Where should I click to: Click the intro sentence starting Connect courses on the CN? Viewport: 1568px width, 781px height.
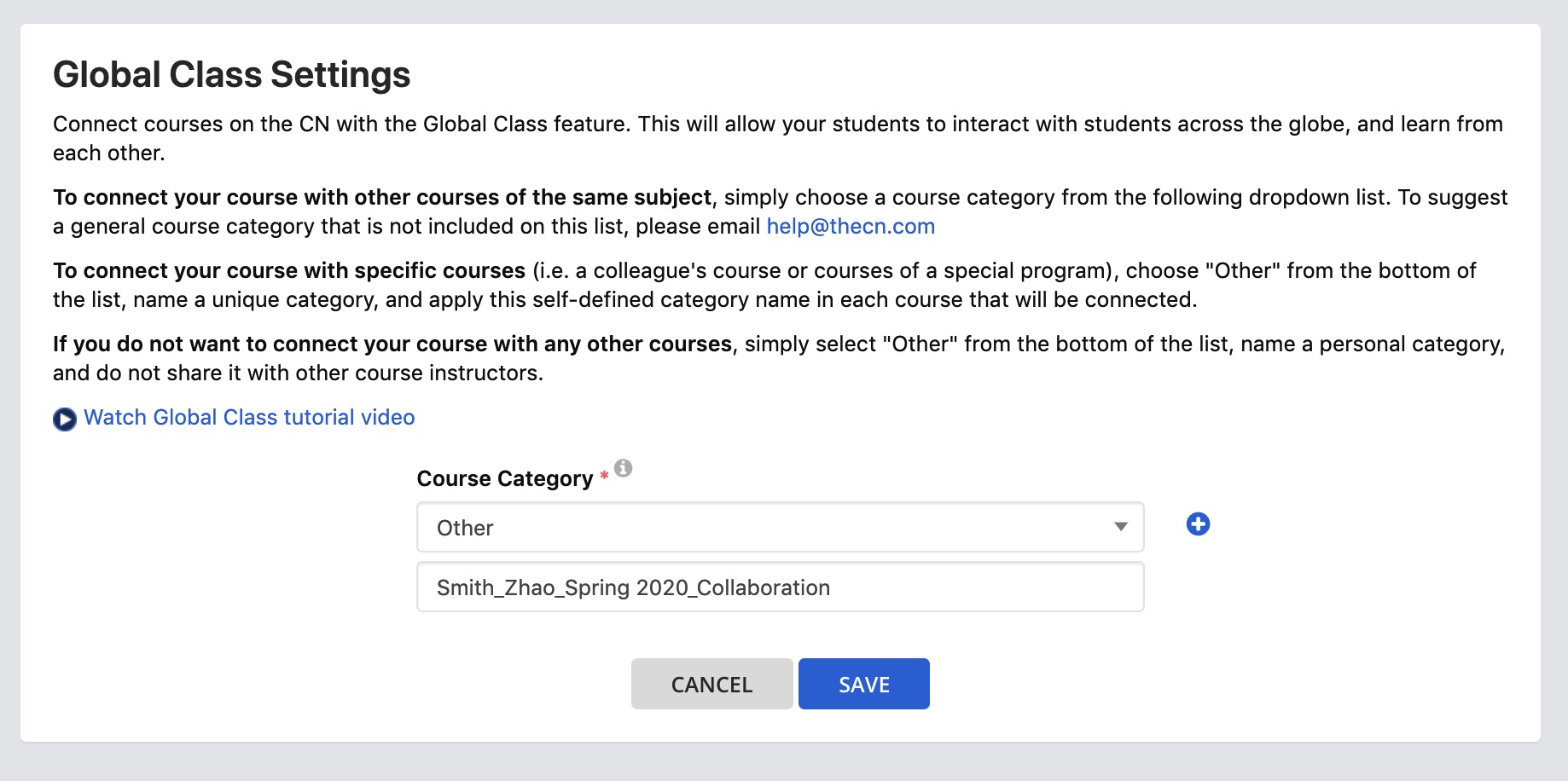click(x=778, y=138)
